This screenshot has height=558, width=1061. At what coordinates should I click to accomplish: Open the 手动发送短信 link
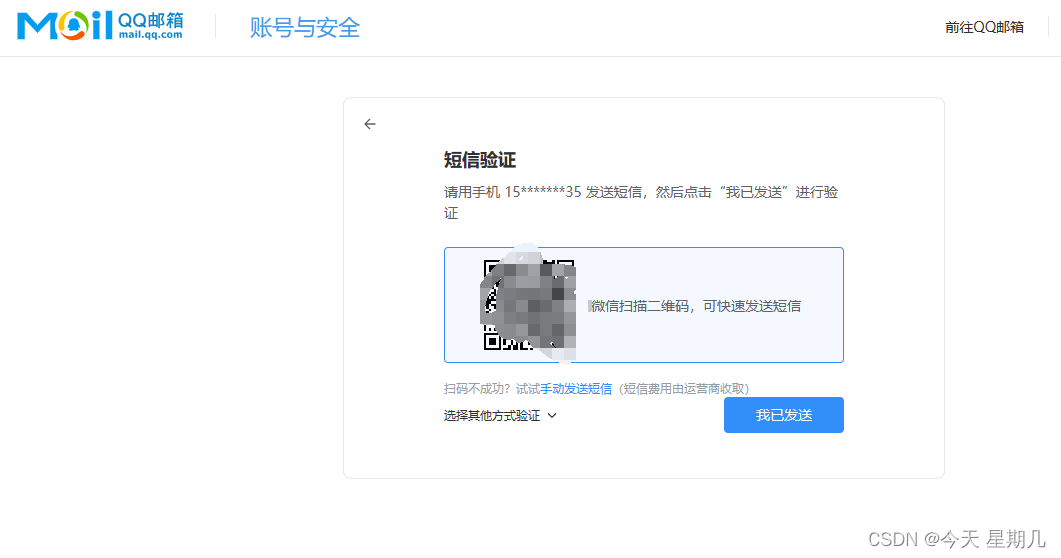[576, 389]
